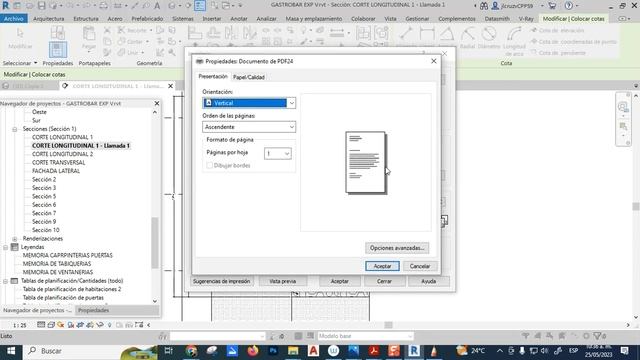Click the Revit icon in taskbar
Image resolution: width=640 pixels, height=360 pixels.
413,351
